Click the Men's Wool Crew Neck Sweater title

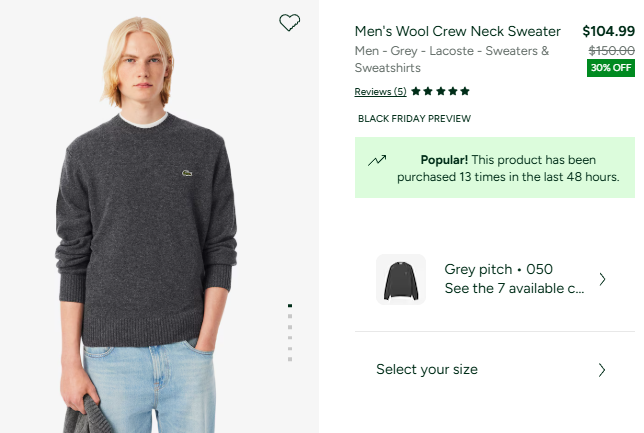pyautogui.click(x=458, y=31)
